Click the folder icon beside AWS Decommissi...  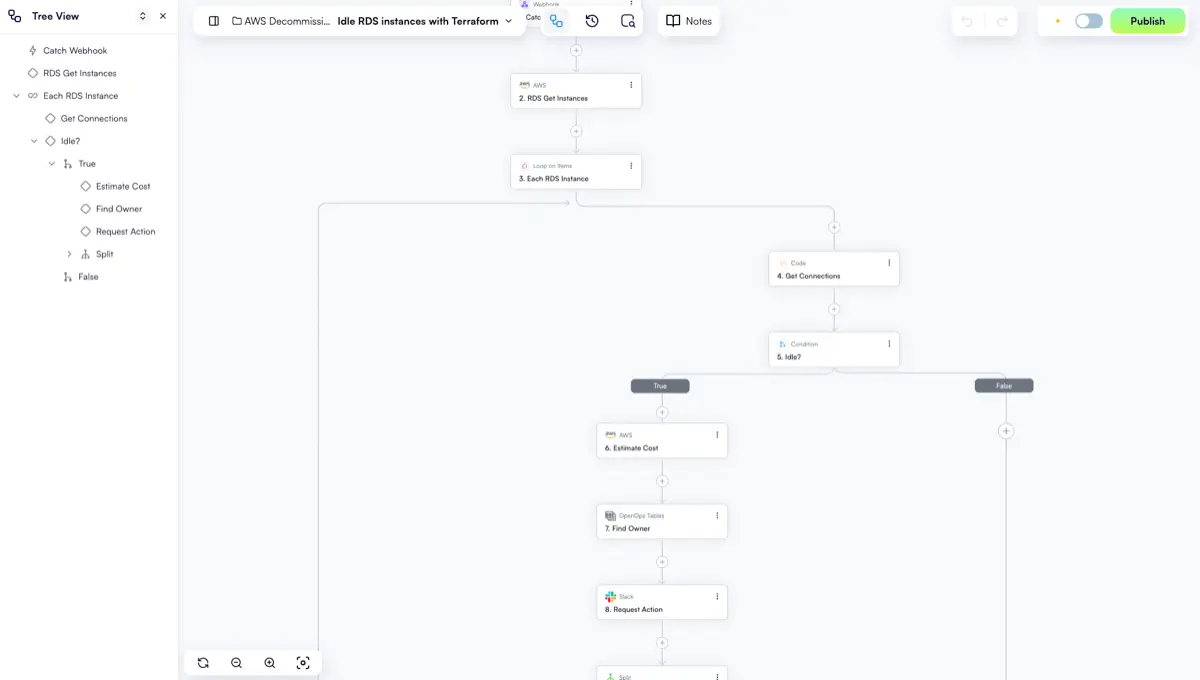[x=234, y=20]
